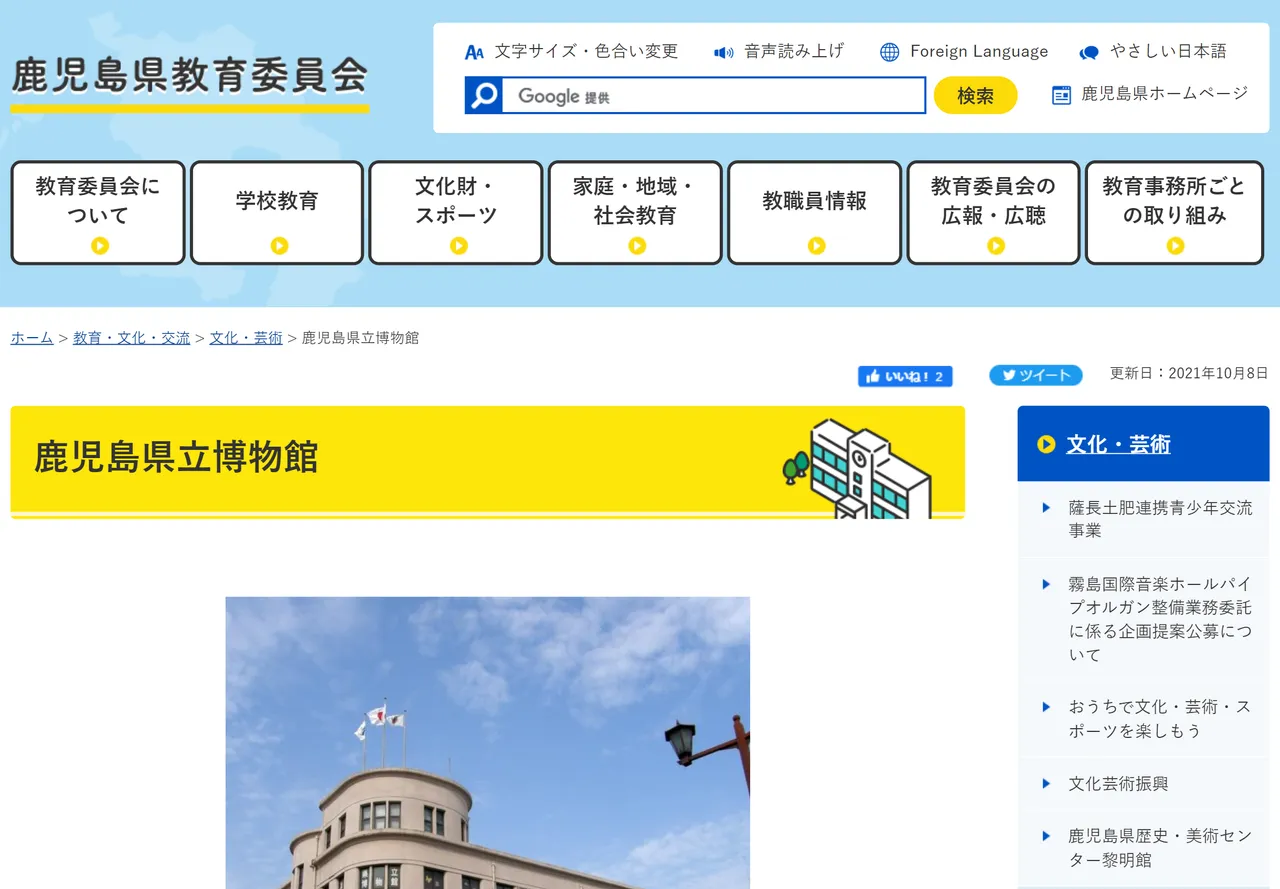Click the arrow beside 霧島国際音楽ホール item
Viewport: 1280px width, 889px height.
1046,584
